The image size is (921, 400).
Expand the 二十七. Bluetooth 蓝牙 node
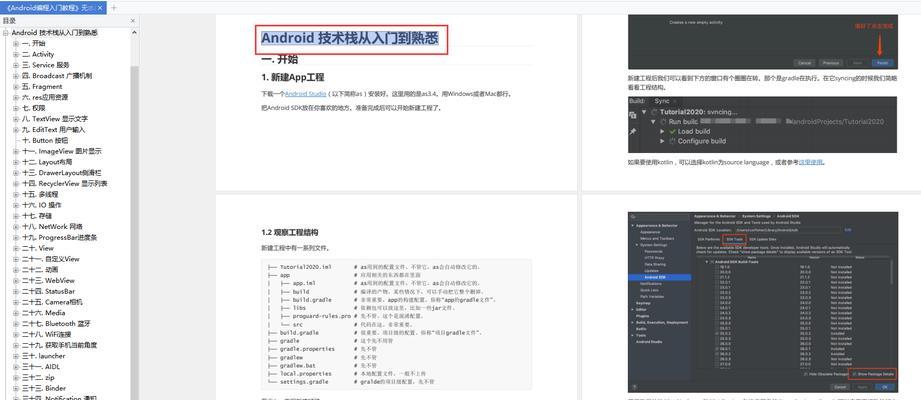(16, 324)
